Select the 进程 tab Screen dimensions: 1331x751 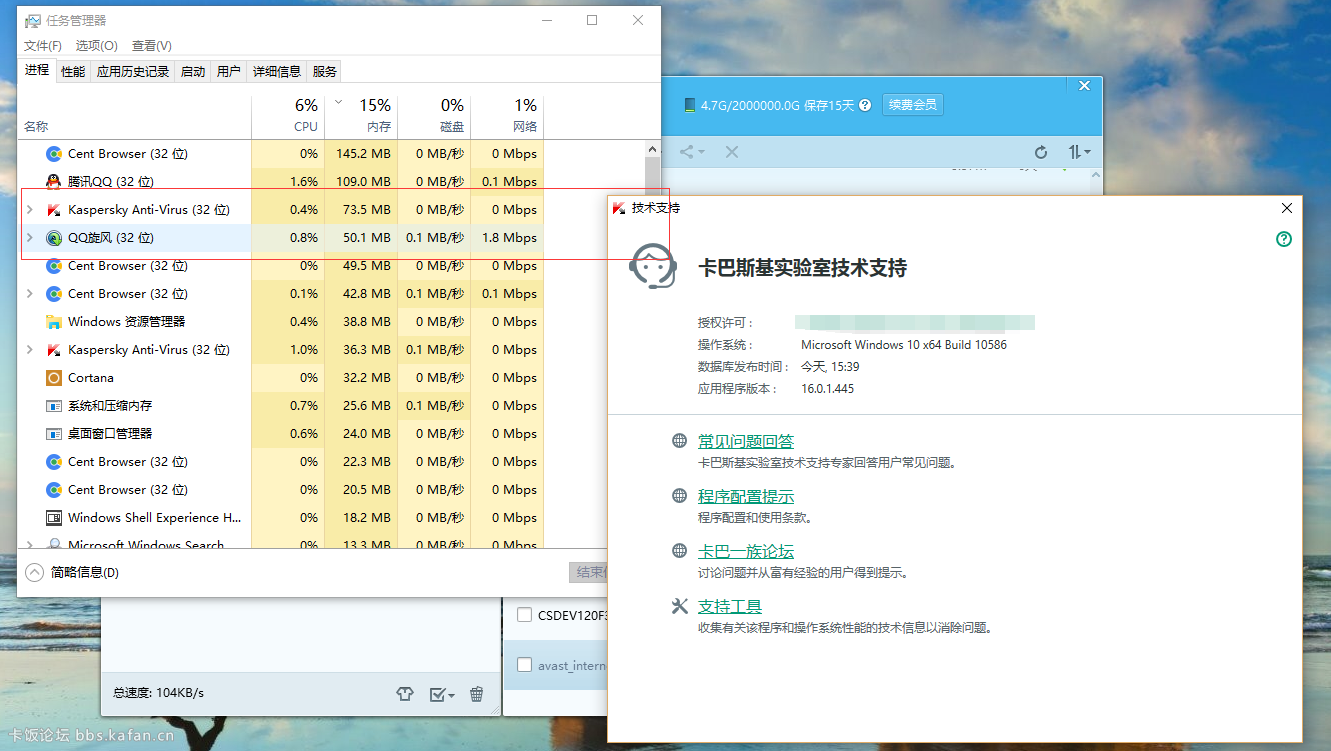point(37,70)
